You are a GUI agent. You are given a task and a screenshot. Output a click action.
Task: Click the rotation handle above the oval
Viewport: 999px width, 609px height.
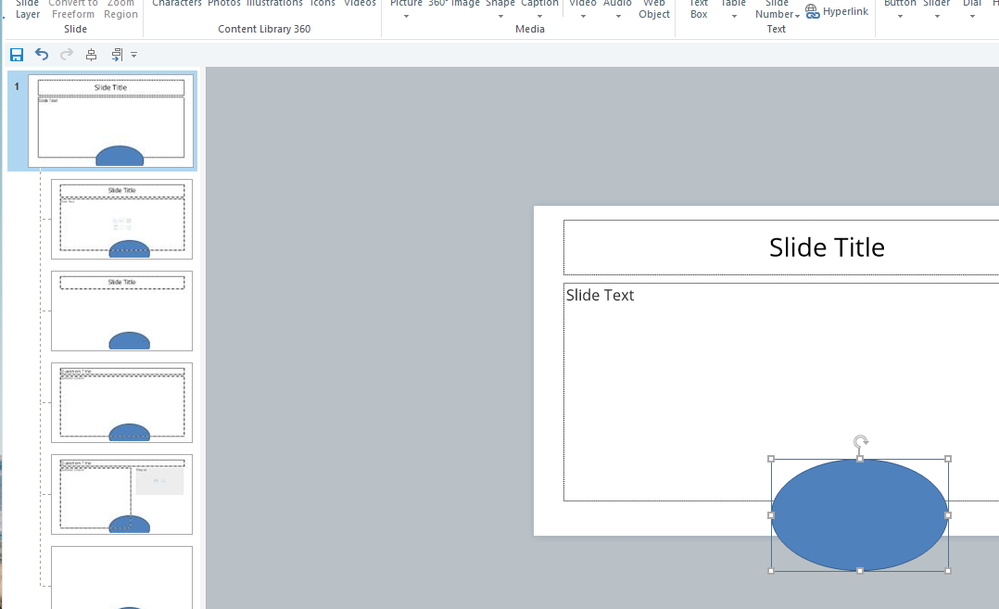click(860, 441)
